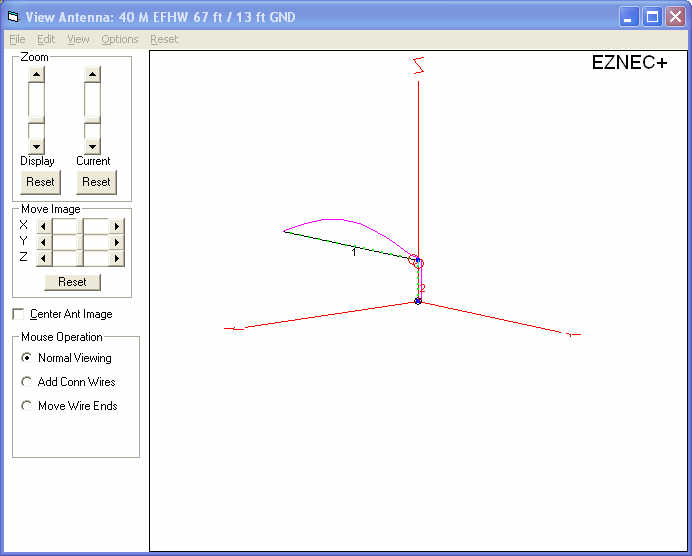Enable Center Ant Image checkbox

pyautogui.click(x=19, y=314)
